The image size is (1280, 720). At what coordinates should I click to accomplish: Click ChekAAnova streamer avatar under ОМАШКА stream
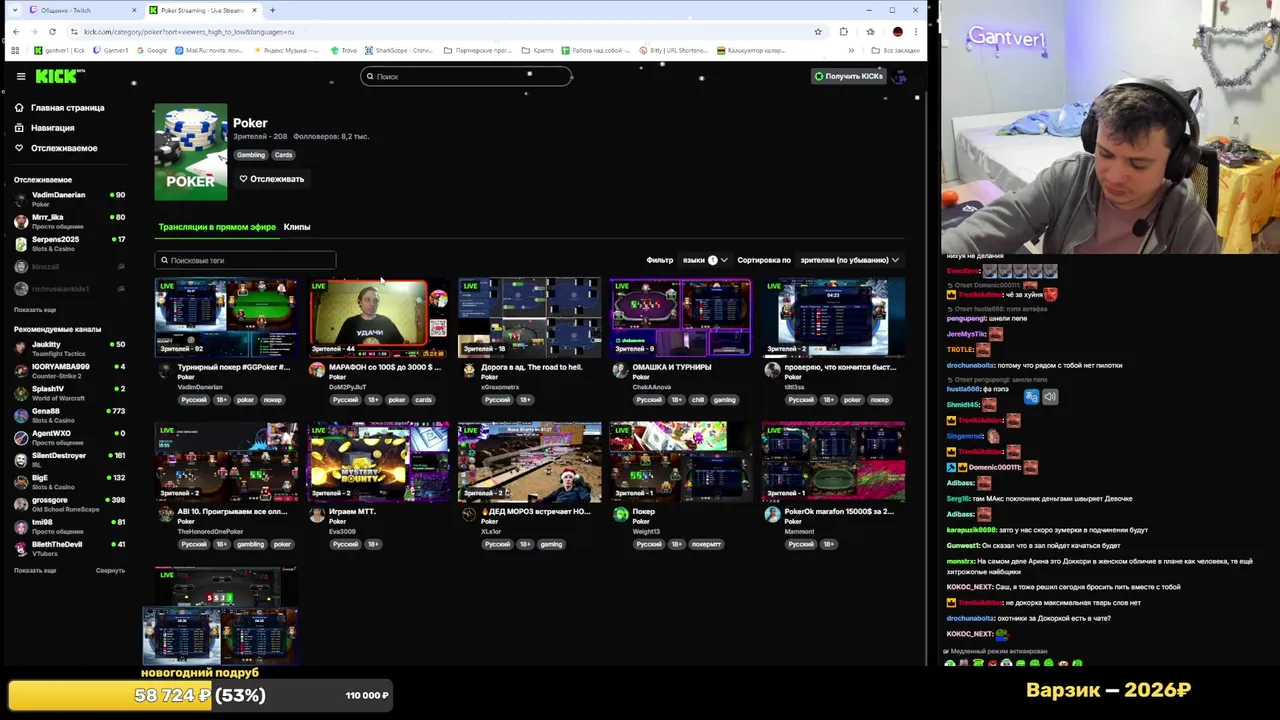click(620, 371)
